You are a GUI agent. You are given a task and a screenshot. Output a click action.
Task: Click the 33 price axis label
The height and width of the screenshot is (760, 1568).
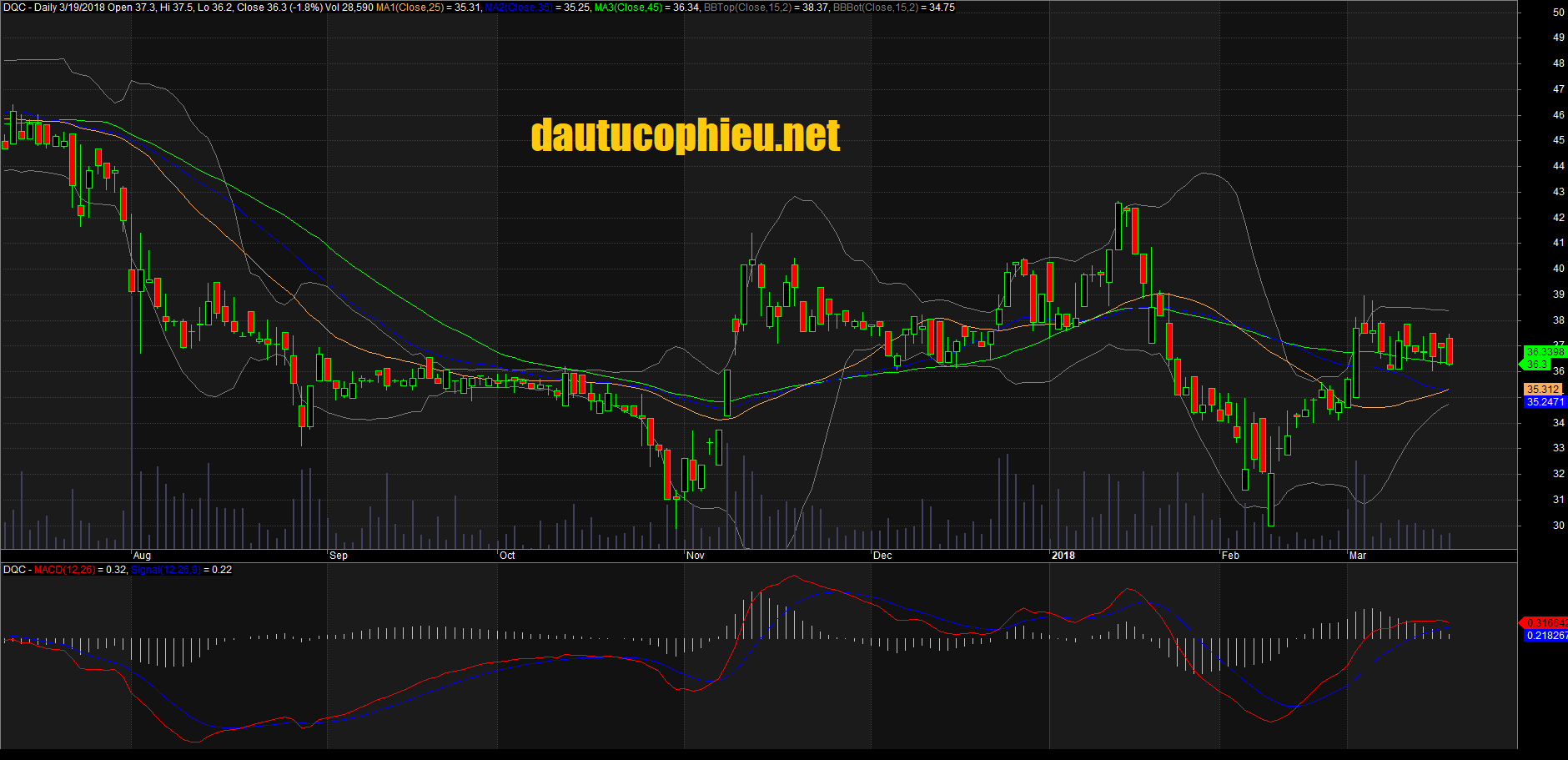(1558, 448)
